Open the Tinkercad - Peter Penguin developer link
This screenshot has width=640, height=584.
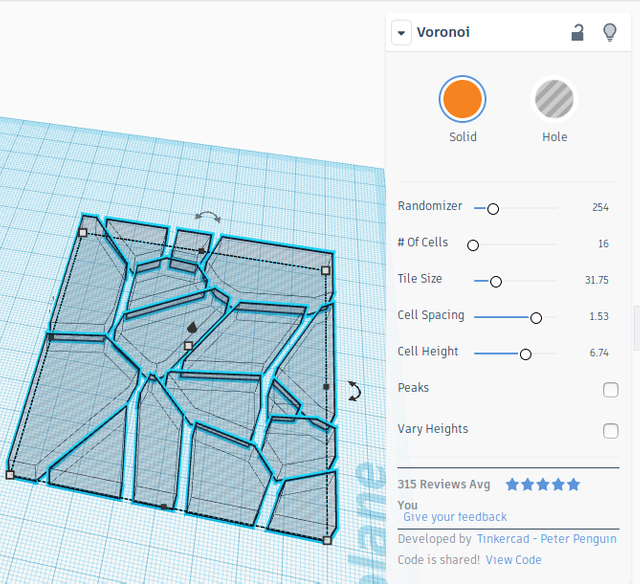pos(547,539)
